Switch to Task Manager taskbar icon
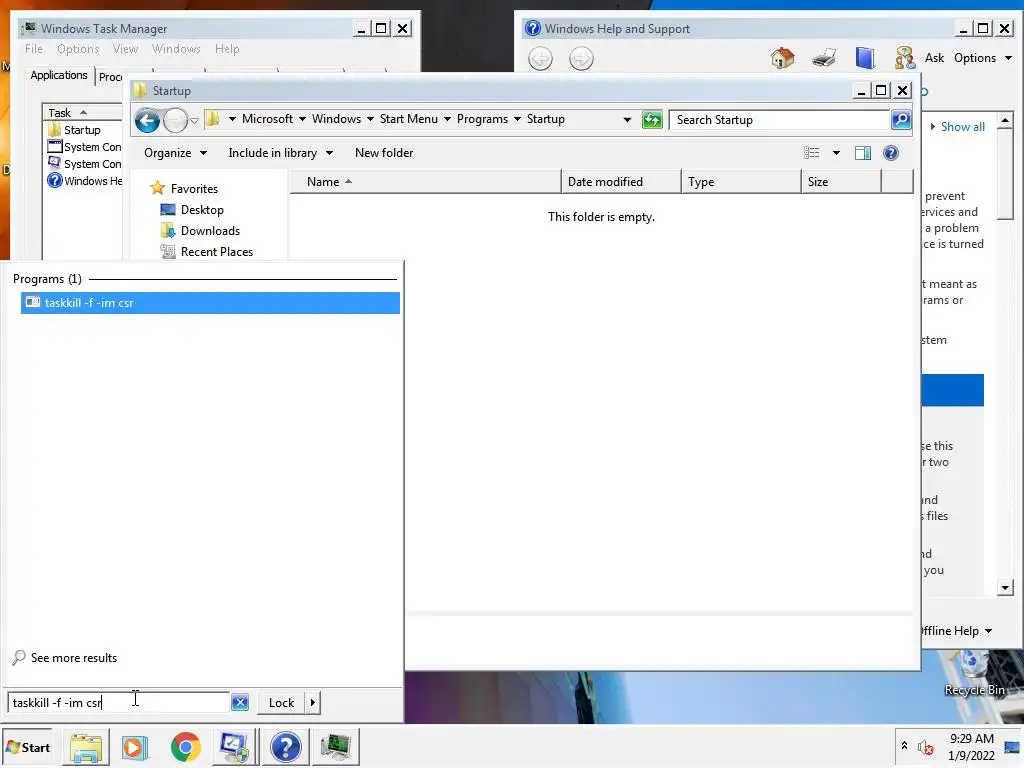Screen dimensions: 1024x768 pos(336,747)
